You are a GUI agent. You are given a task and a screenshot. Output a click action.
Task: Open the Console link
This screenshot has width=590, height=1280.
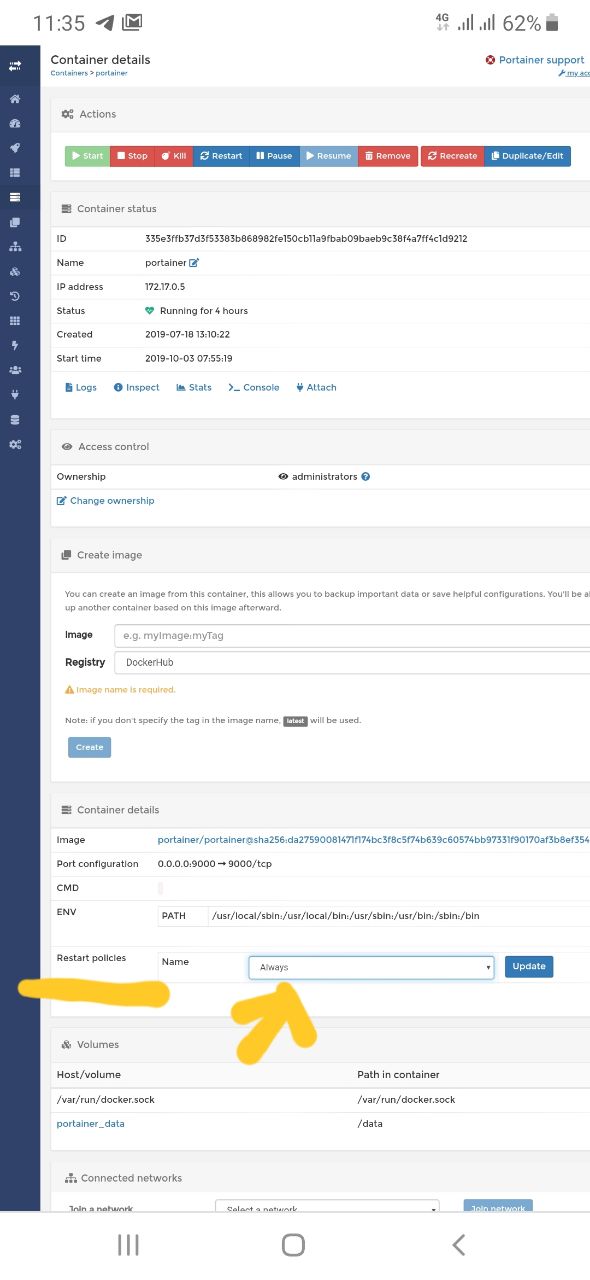254,387
